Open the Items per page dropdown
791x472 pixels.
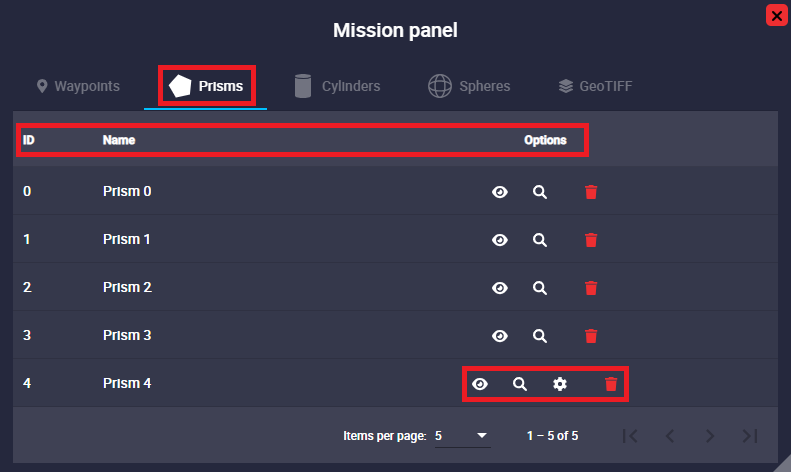462,436
